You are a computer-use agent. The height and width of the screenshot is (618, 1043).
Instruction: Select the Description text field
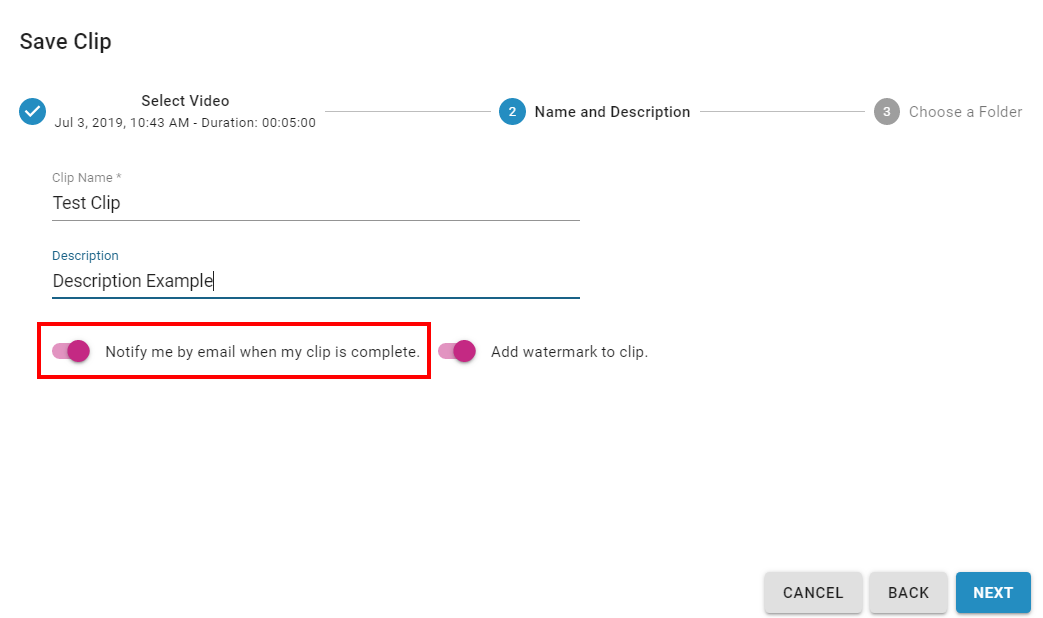click(300, 280)
